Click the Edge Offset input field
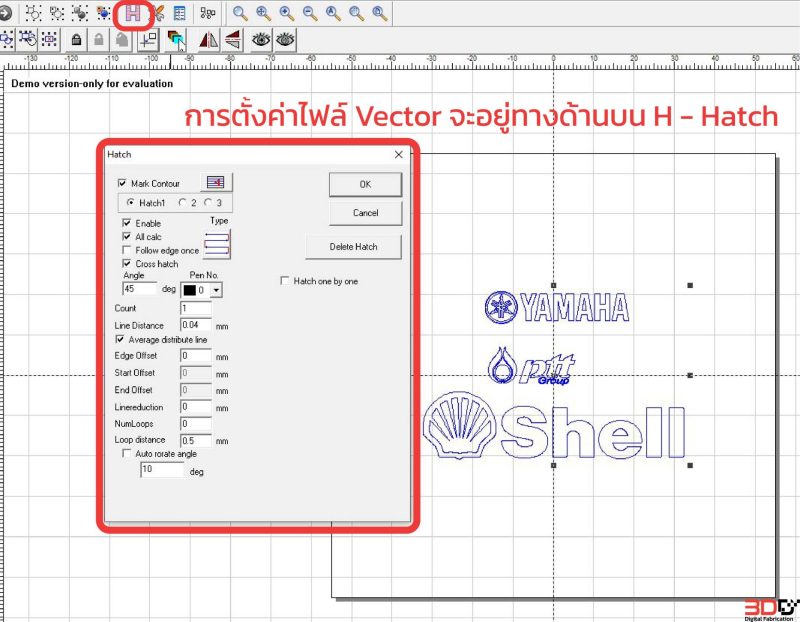The image size is (800, 622). click(196, 356)
